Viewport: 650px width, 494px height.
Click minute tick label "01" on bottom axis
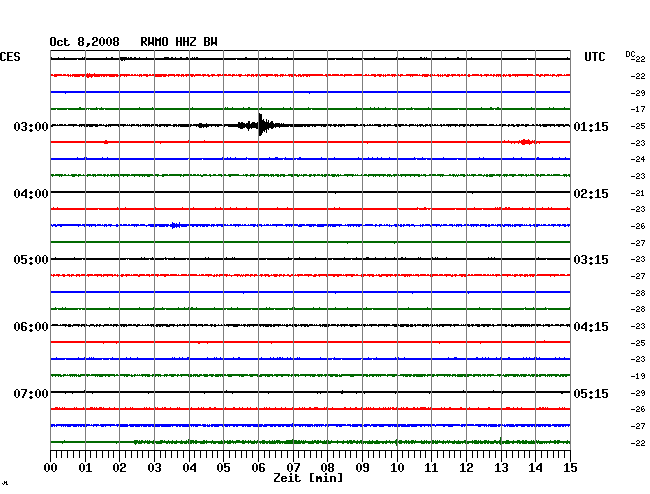tap(85, 468)
